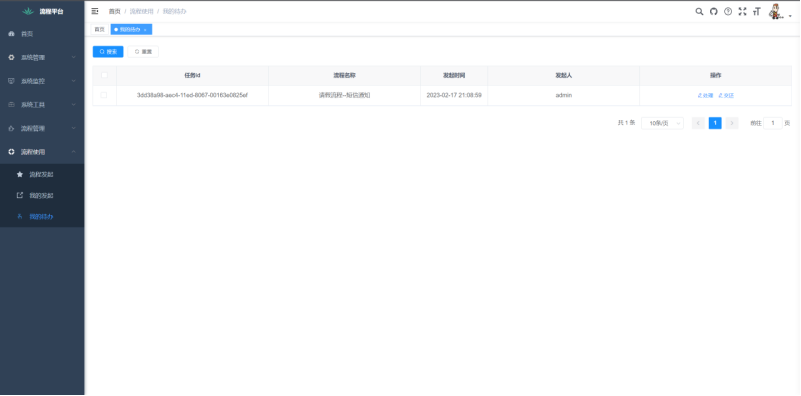Collapse sidebar using the hamburger icon

click(x=95, y=11)
